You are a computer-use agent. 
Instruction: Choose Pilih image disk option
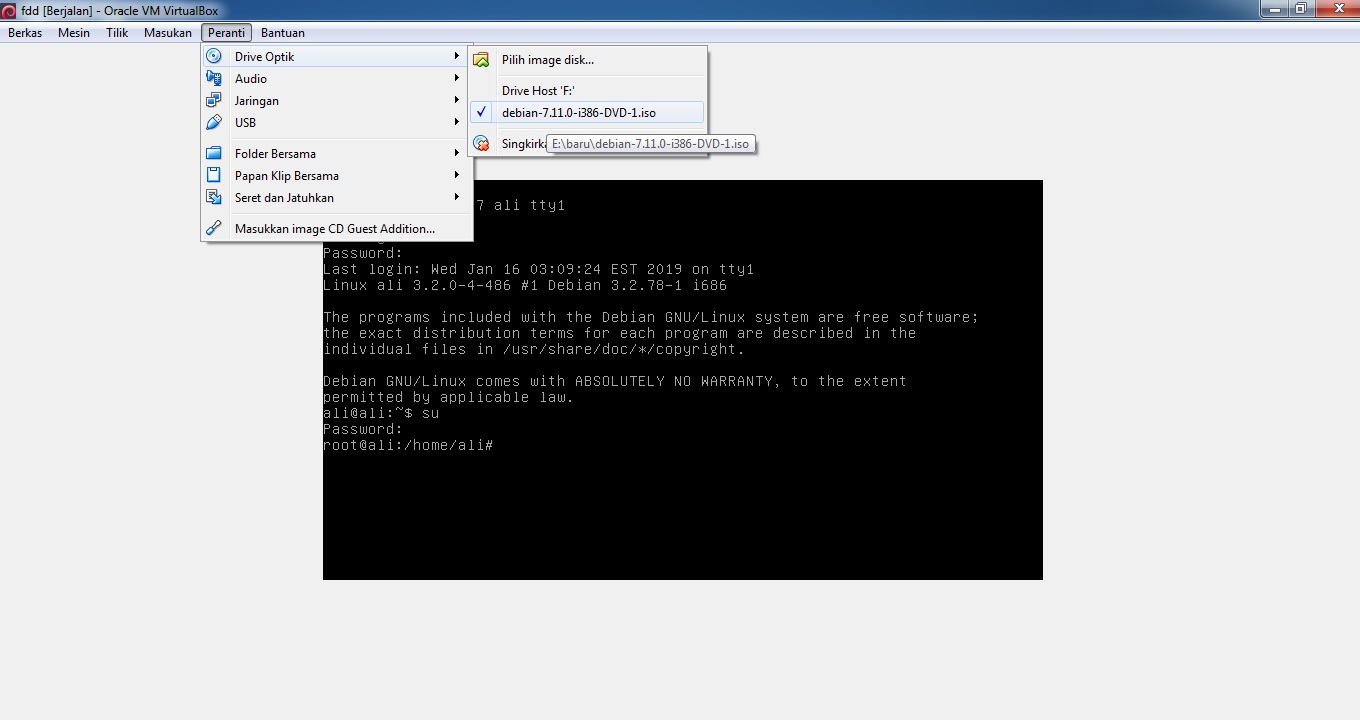(x=548, y=59)
